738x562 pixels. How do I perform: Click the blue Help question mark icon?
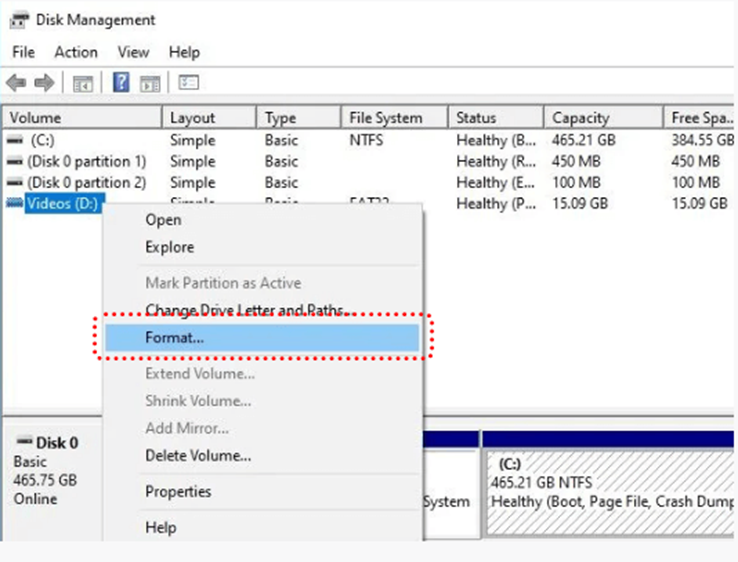[121, 83]
